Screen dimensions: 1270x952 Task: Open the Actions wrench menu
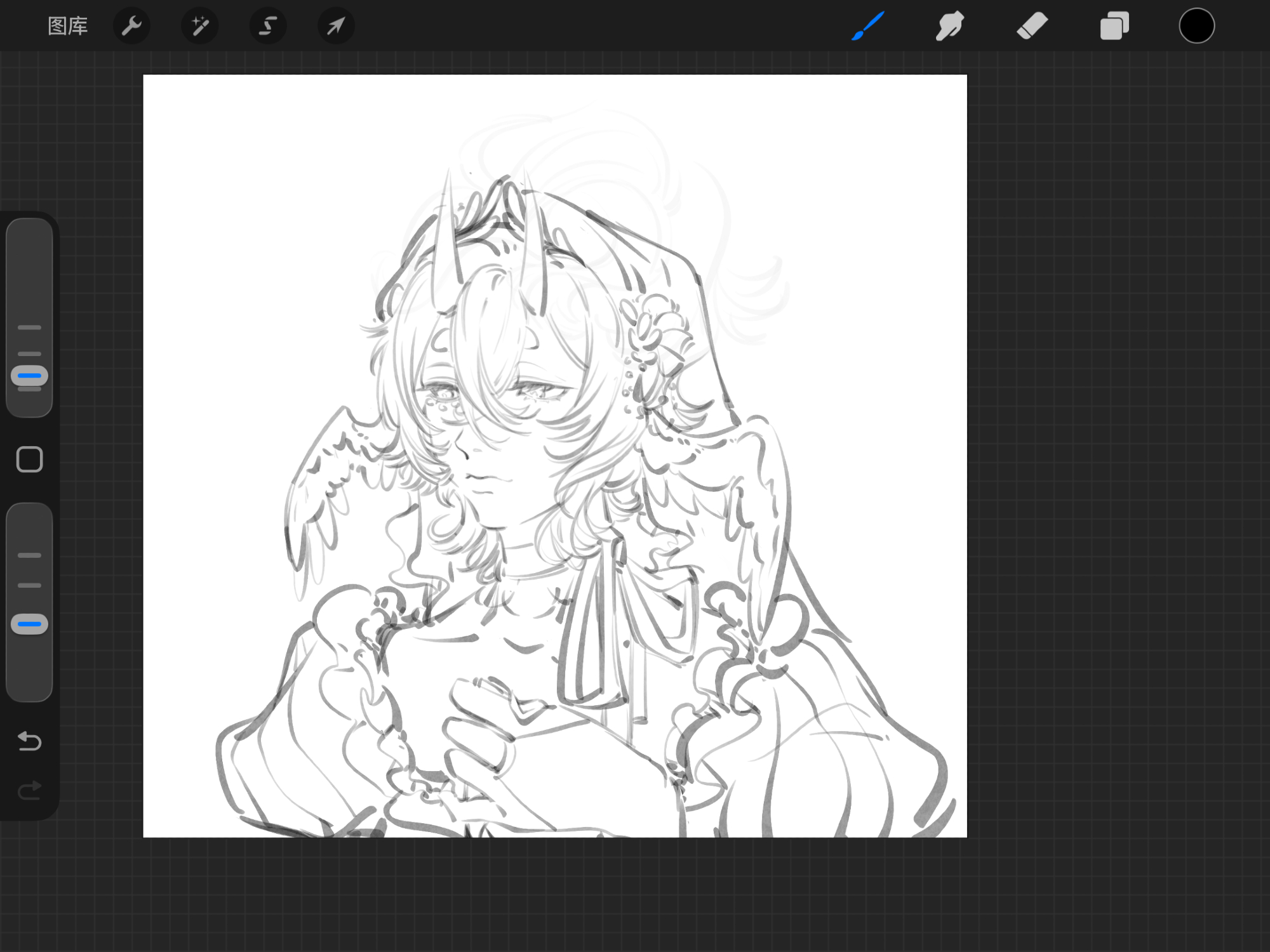click(x=131, y=26)
